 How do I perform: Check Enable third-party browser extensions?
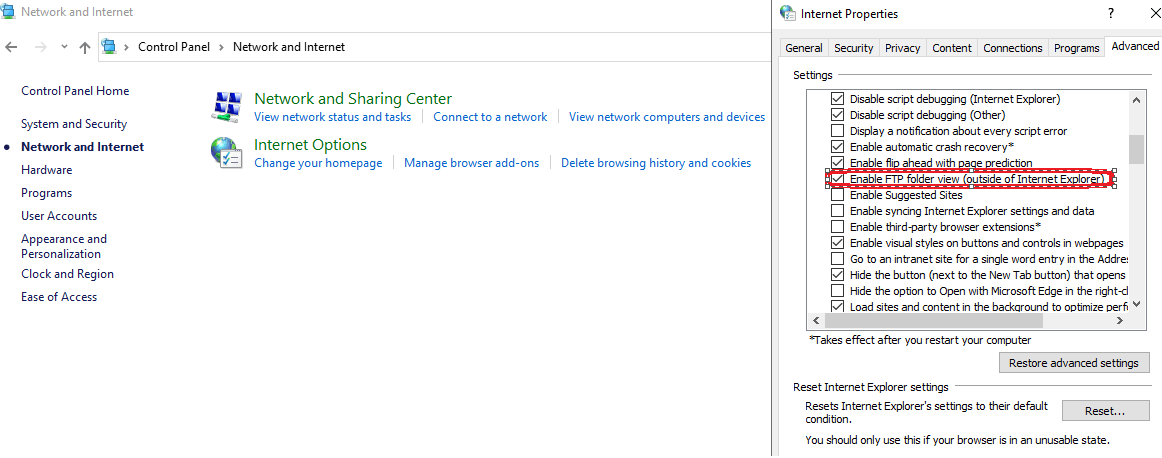[837, 227]
